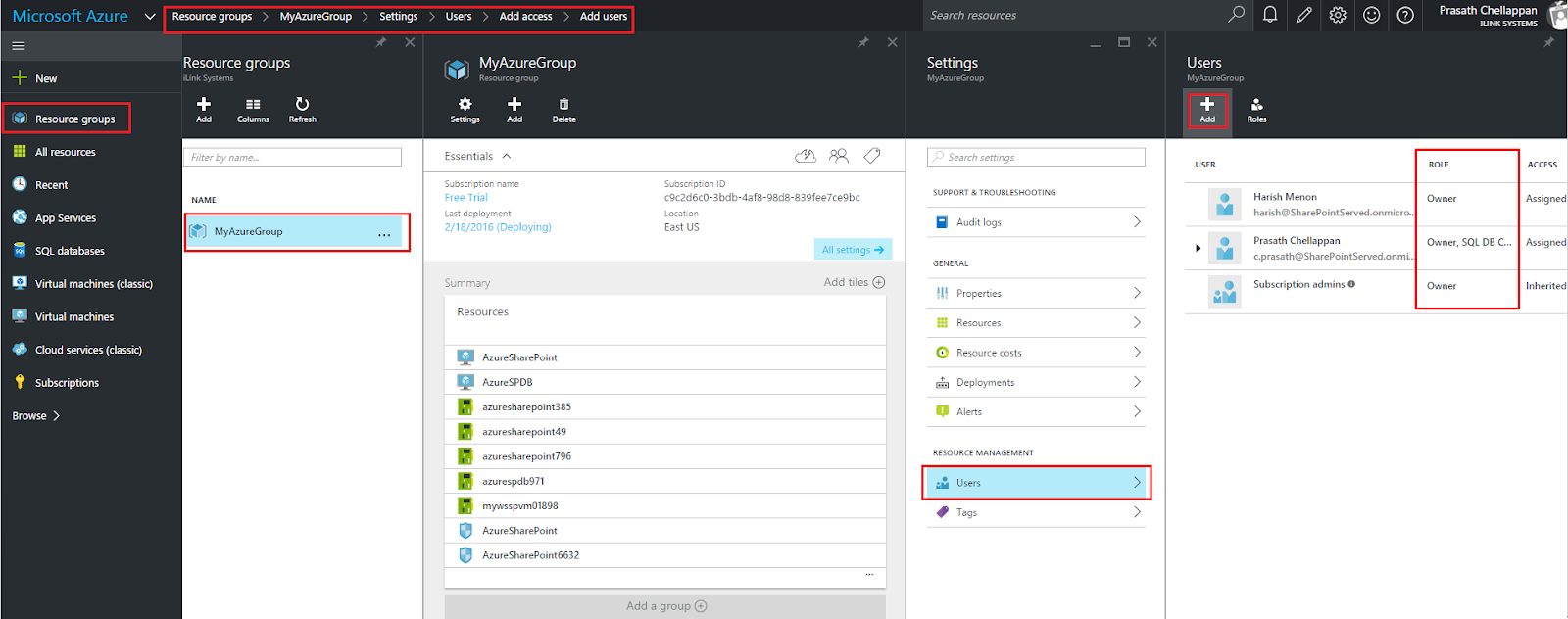1568x619 pixels.
Task: Open the mywsspvm01898 resource
Action: 664,505
